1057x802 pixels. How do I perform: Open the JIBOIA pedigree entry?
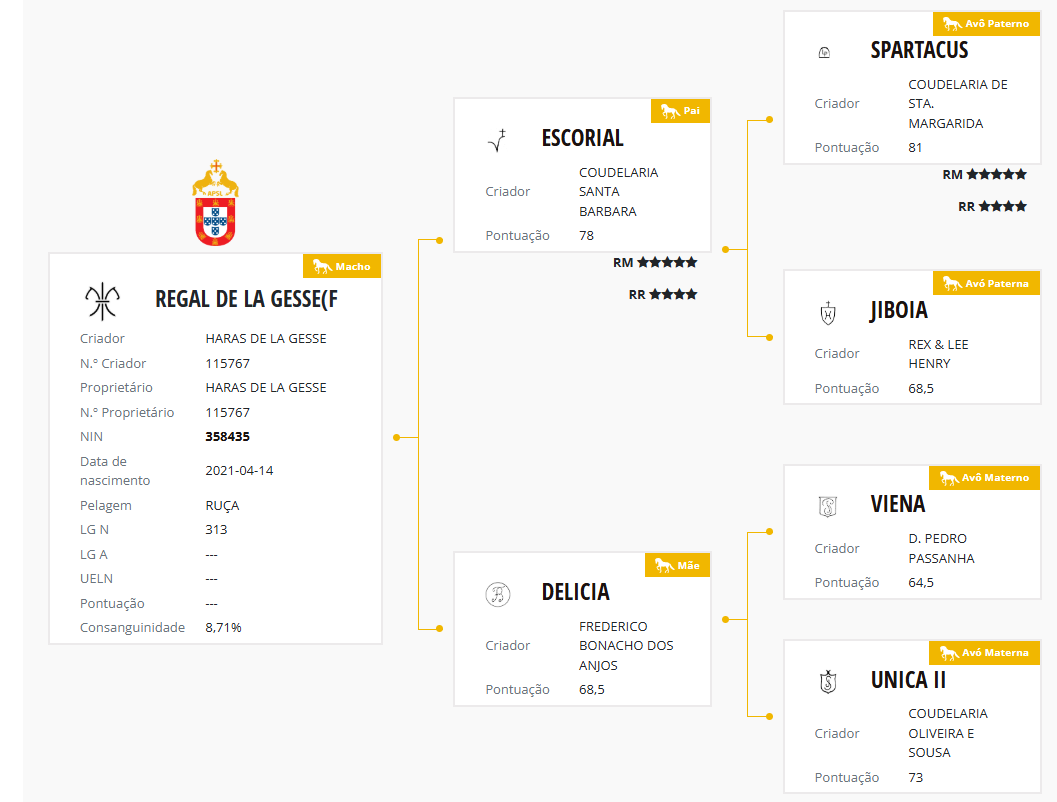[899, 311]
